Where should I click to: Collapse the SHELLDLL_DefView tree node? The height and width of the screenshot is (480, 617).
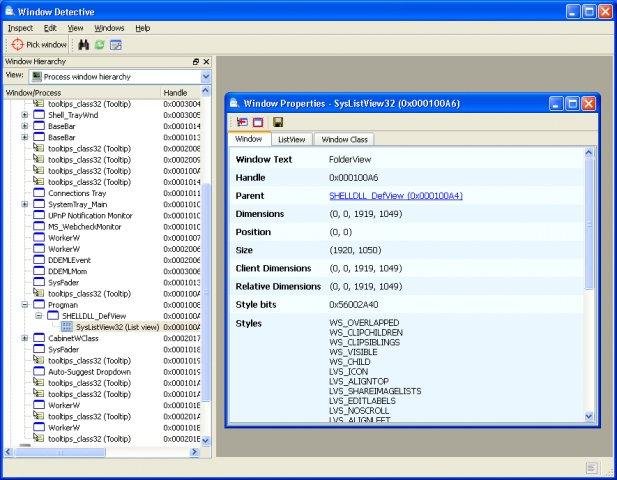pos(39,316)
